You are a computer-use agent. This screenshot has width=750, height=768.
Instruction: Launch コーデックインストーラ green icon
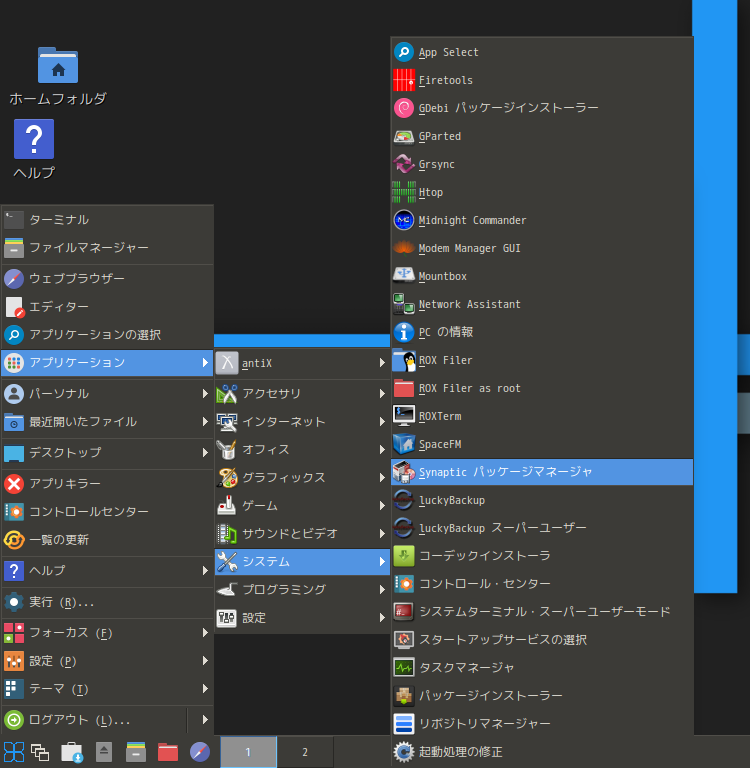(x=404, y=556)
